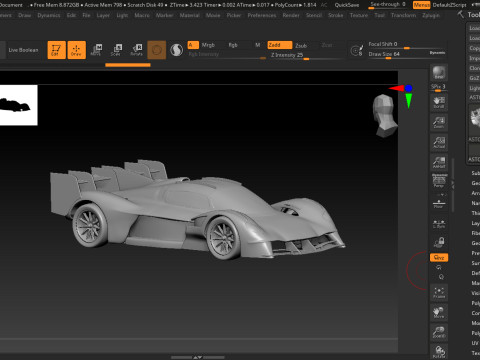Click the DefaultZScript button
Screen dimensions: 480x360
coord(449,5)
